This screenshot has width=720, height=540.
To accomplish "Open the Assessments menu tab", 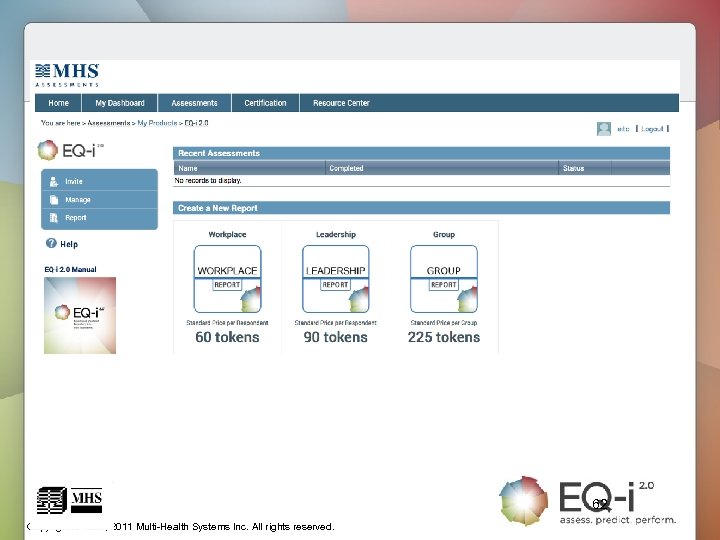I will (194, 103).
